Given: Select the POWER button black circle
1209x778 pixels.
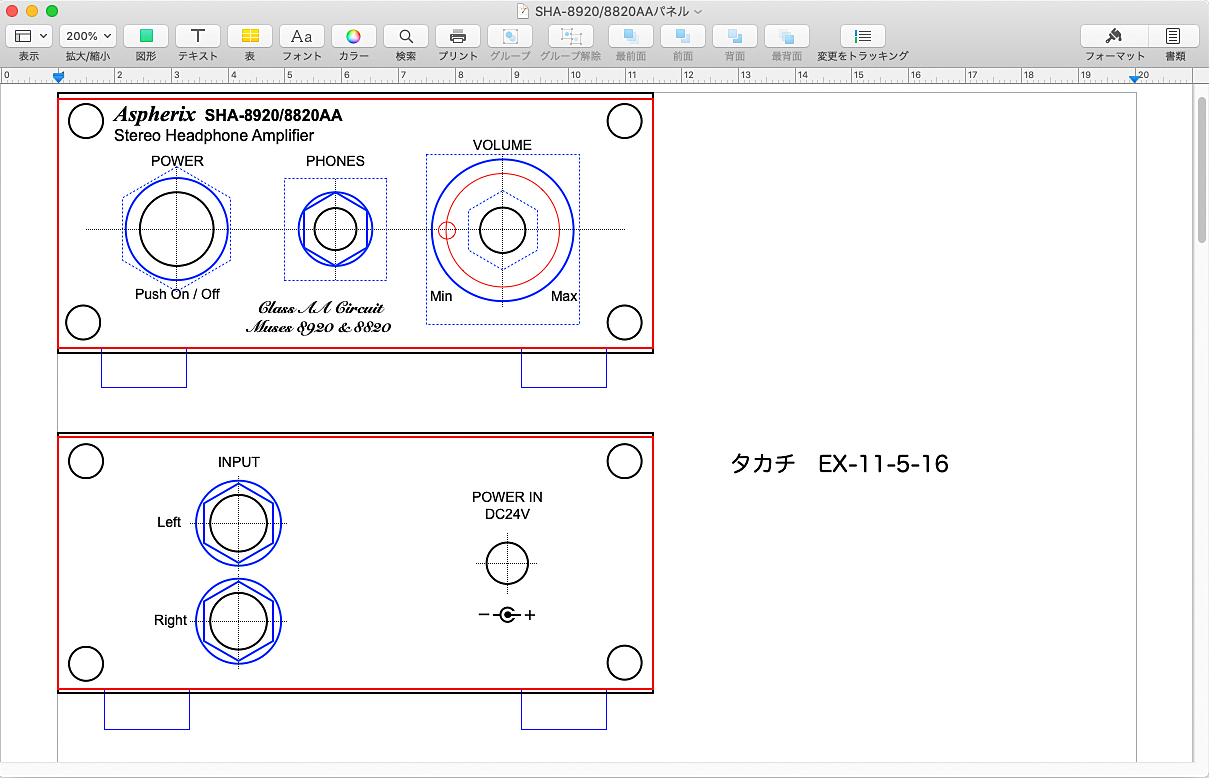Looking at the screenshot, I should coord(177,229).
